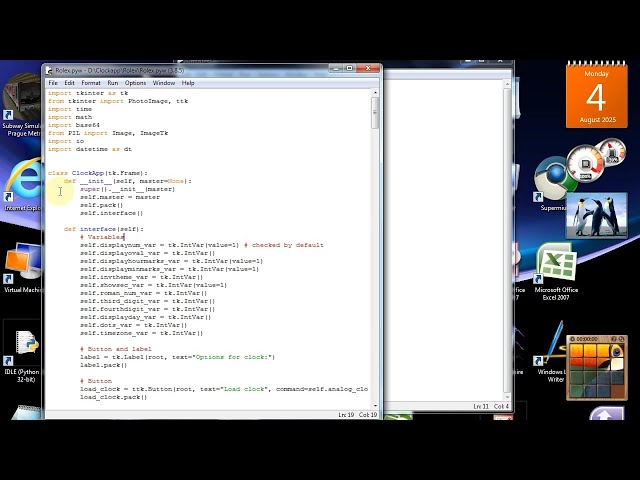640x480 pixels.
Task: Click the Rolex.pyw window title icon
Action: coord(49,71)
